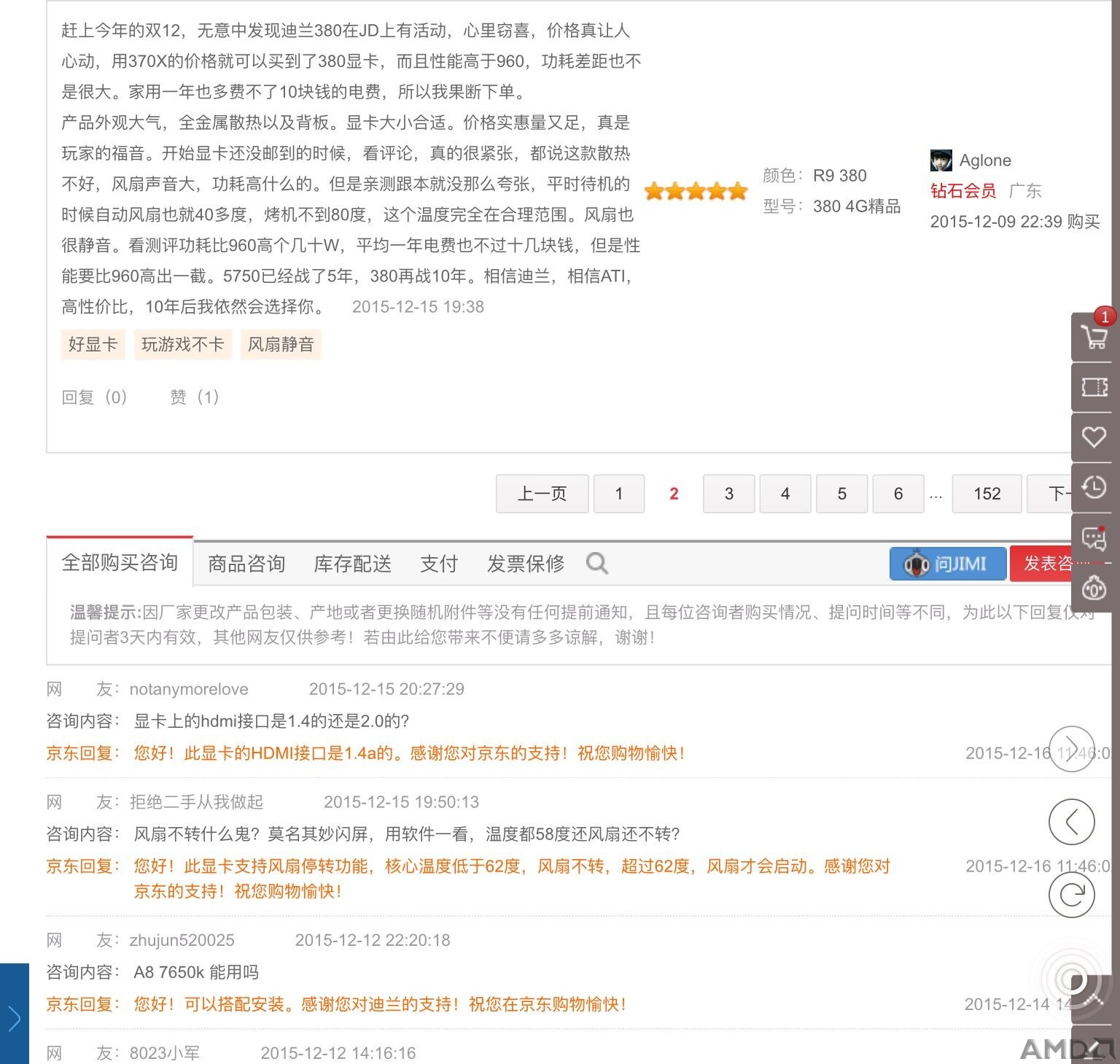
Task: Go to review page 3
Action: [729, 494]
